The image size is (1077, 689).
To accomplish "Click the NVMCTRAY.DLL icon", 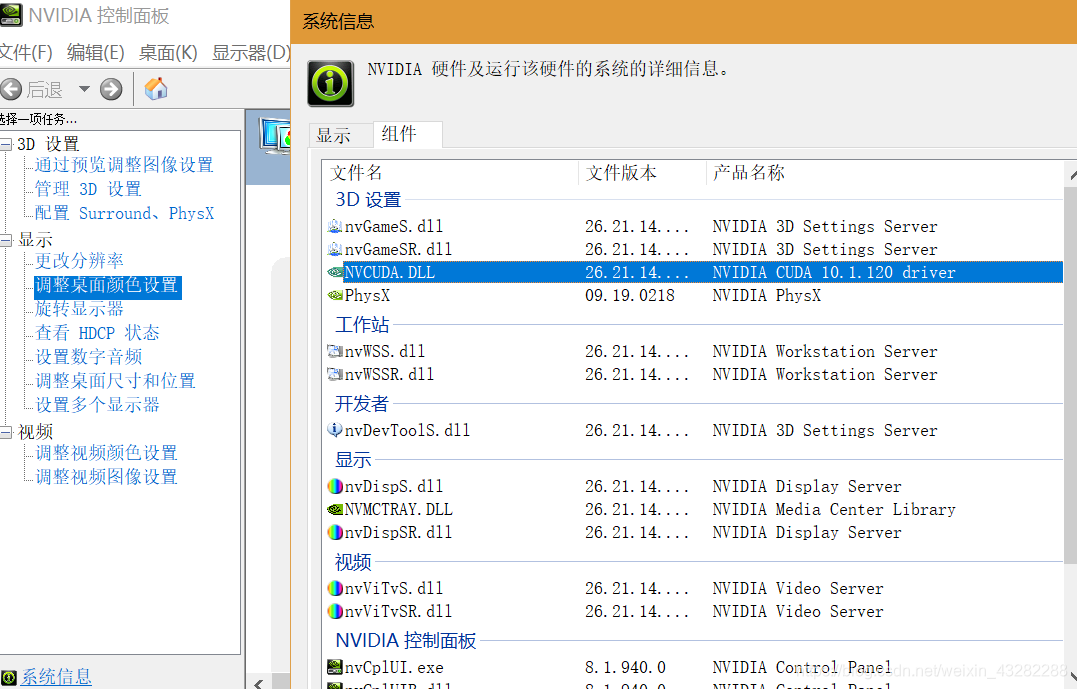I will [335, 509].
